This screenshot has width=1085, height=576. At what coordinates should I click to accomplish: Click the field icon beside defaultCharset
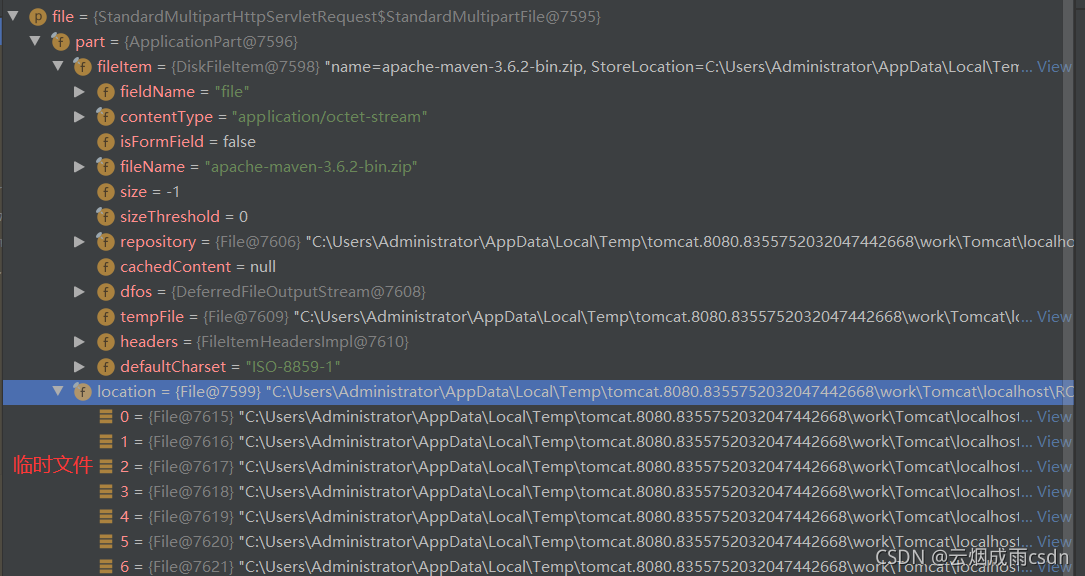(106, 366)
